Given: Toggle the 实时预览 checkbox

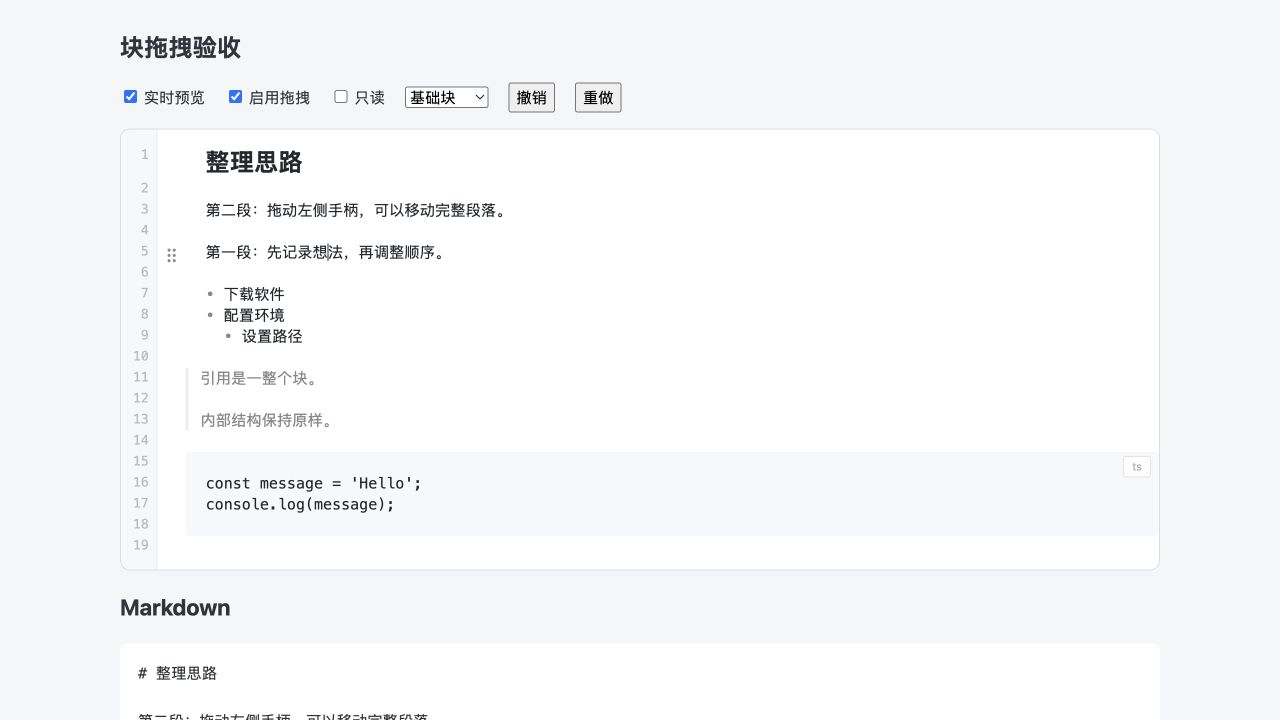Looking at the screenshot, I should pyautogui.click(x=130, y=96).
